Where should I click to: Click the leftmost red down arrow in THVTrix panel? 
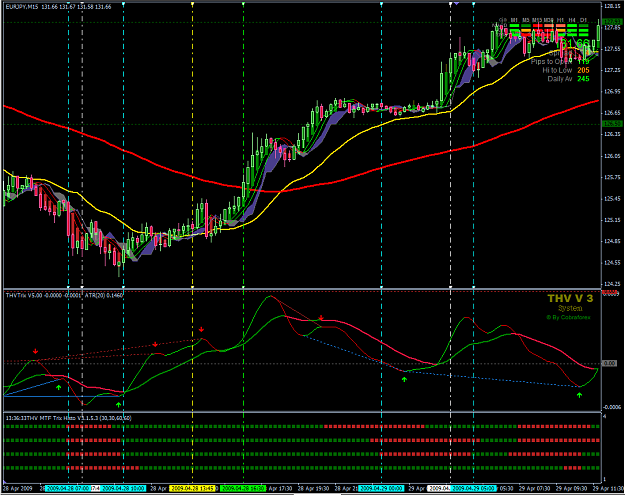click(35, 352)
